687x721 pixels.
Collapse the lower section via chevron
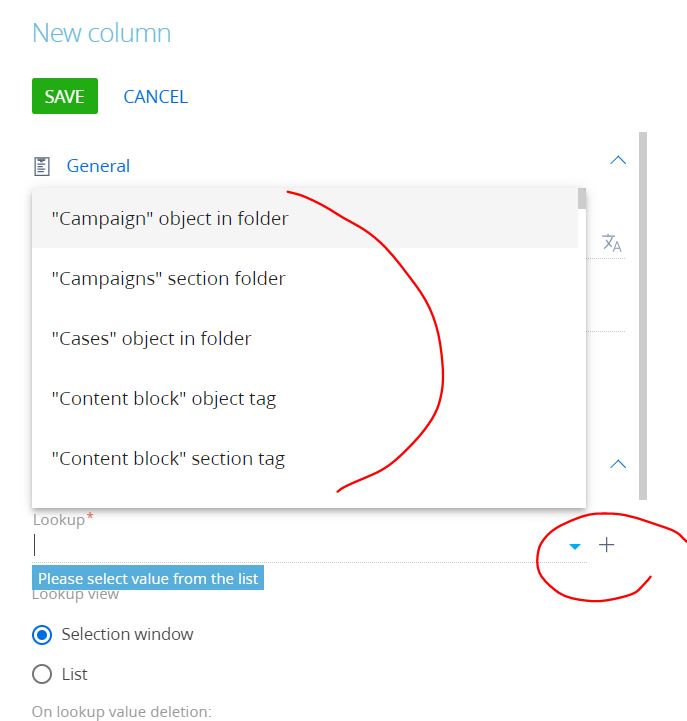pyautogui.click(x=618, y=464)
